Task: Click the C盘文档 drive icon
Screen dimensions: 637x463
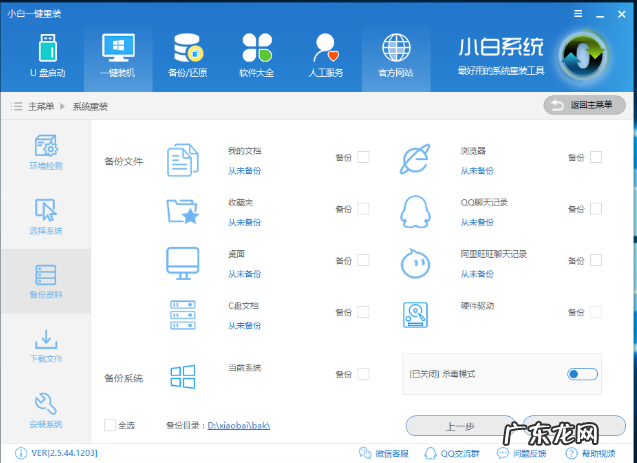Action: click(182, 315)
